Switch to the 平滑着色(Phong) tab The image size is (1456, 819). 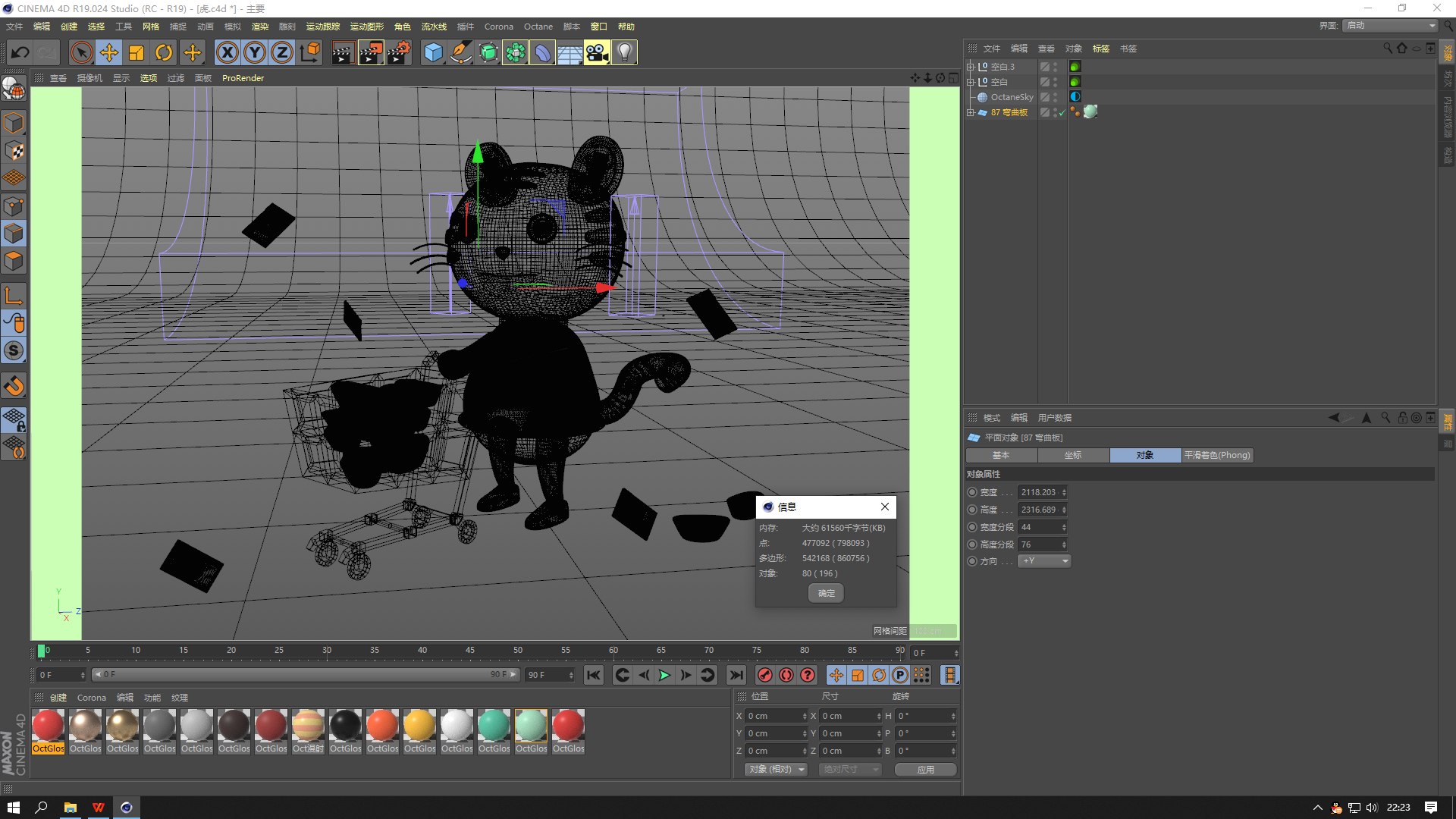point(1217,455)
